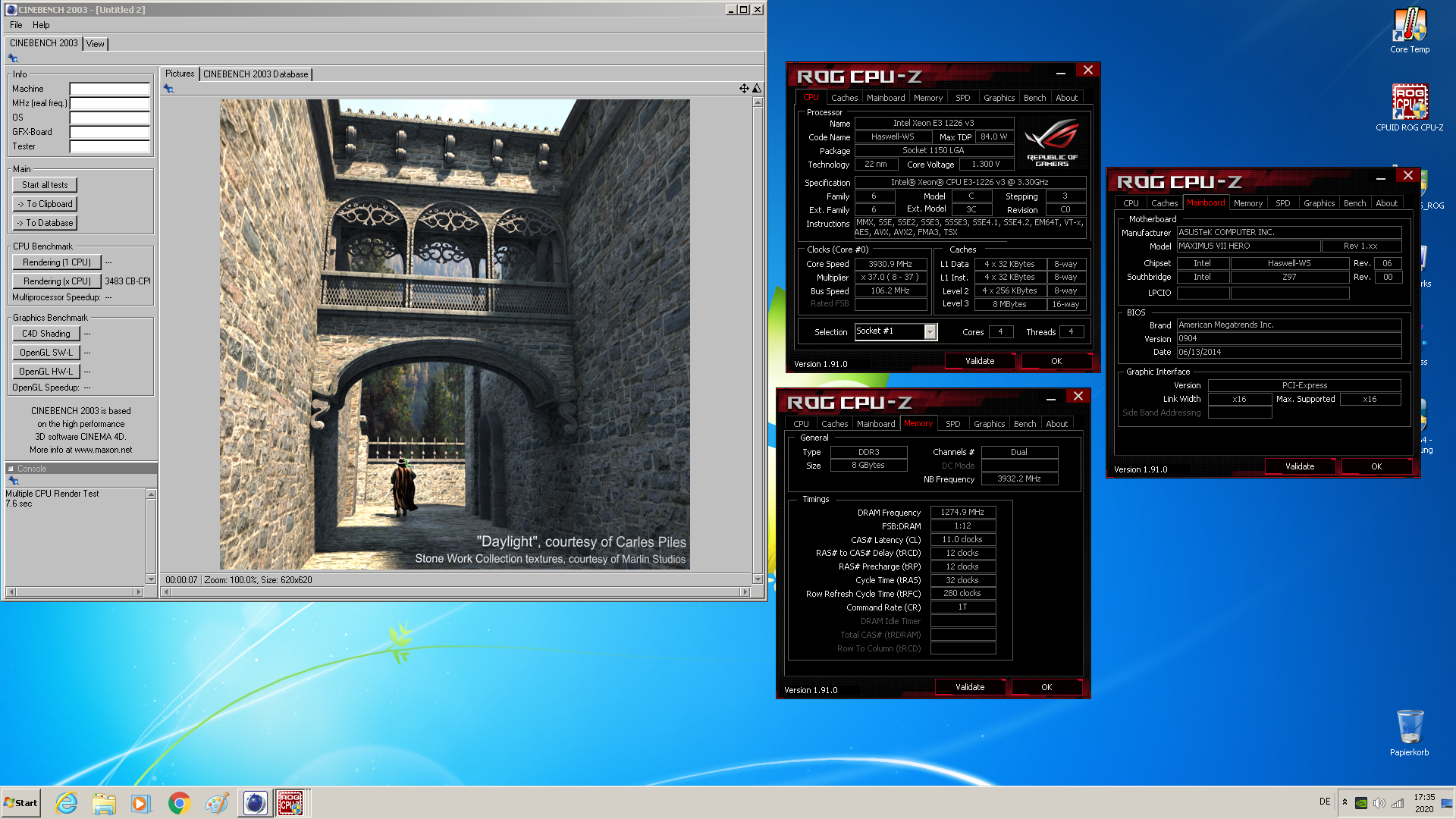The height and width of the screenshot is (819, 1456).
Task: Run Rendering (x CPU) benchmark
Action: (x=57, y=281)
